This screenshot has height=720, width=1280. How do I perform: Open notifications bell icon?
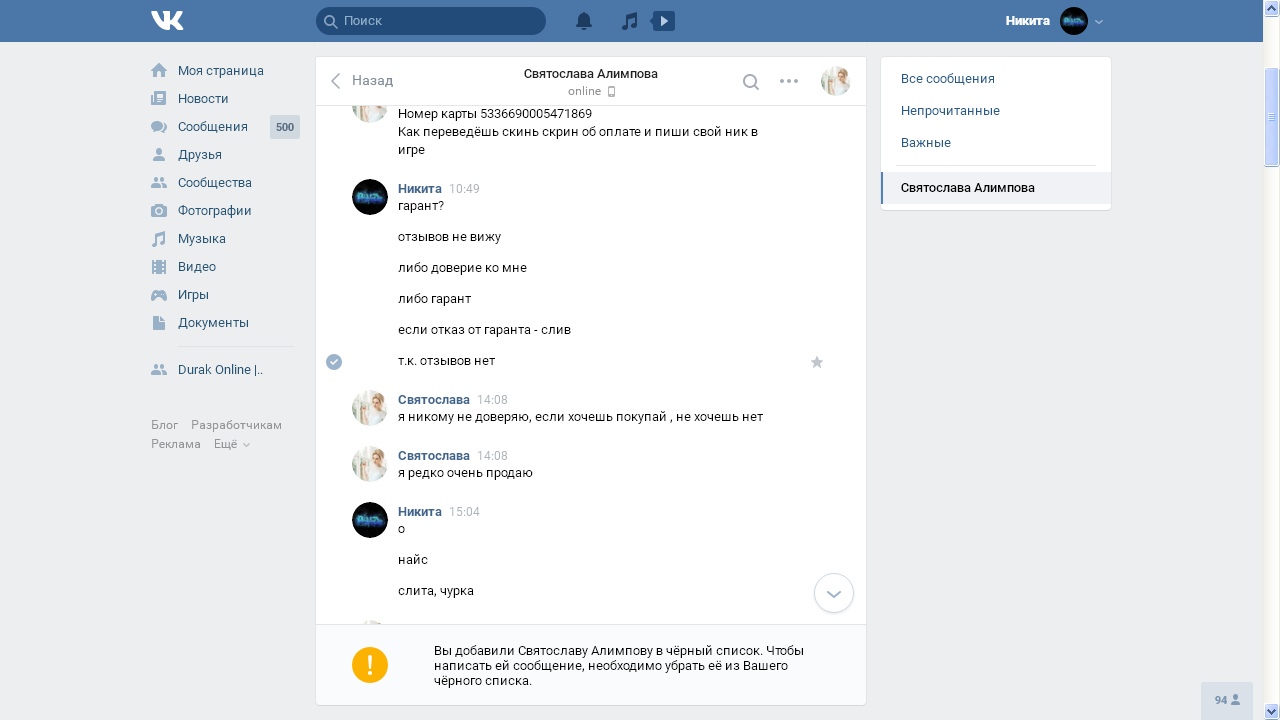[584, 21]
